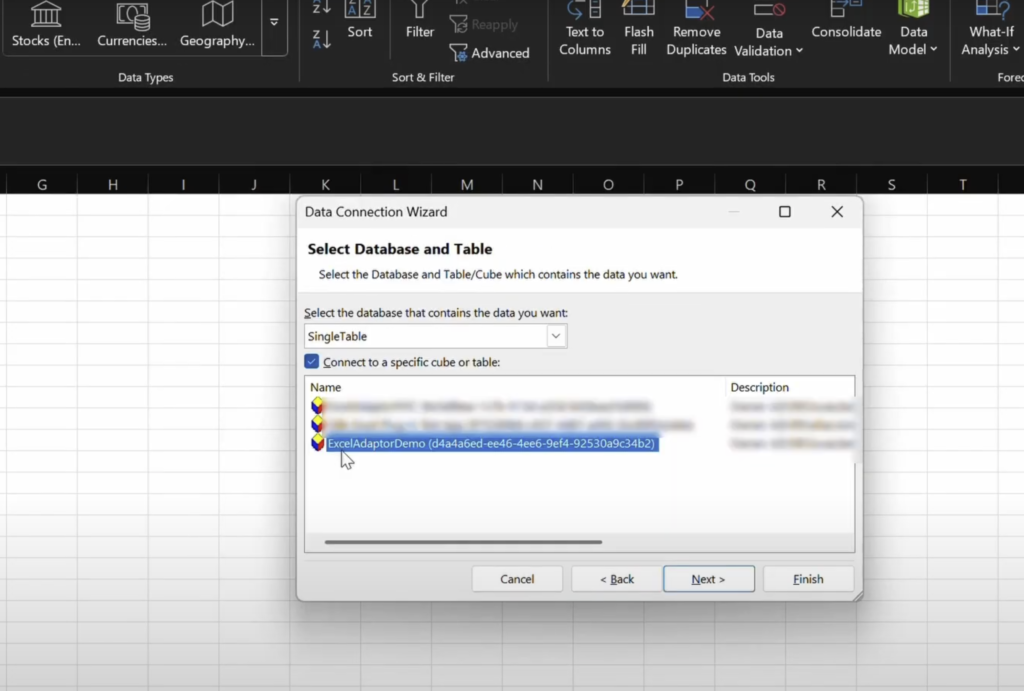Sort Z to A descending
This screenshot has height=691, width=1024.
321,40
